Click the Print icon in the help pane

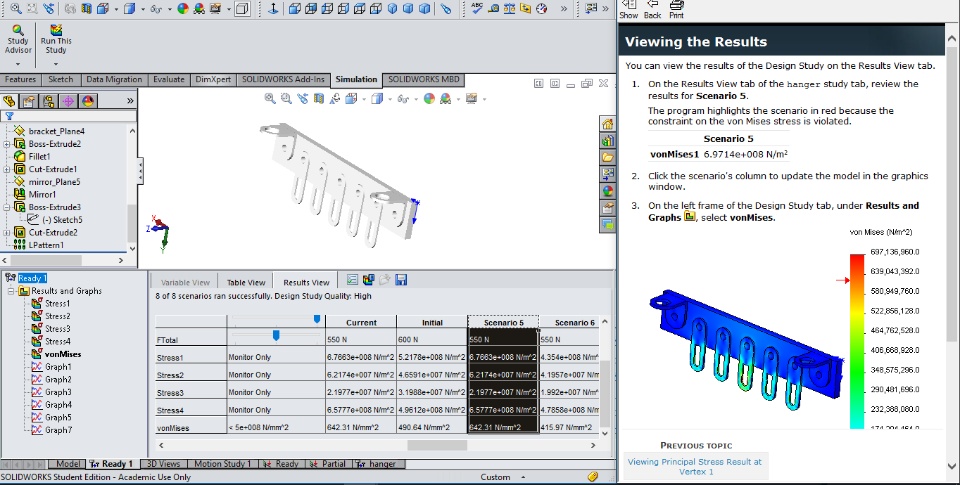point(676,10)
